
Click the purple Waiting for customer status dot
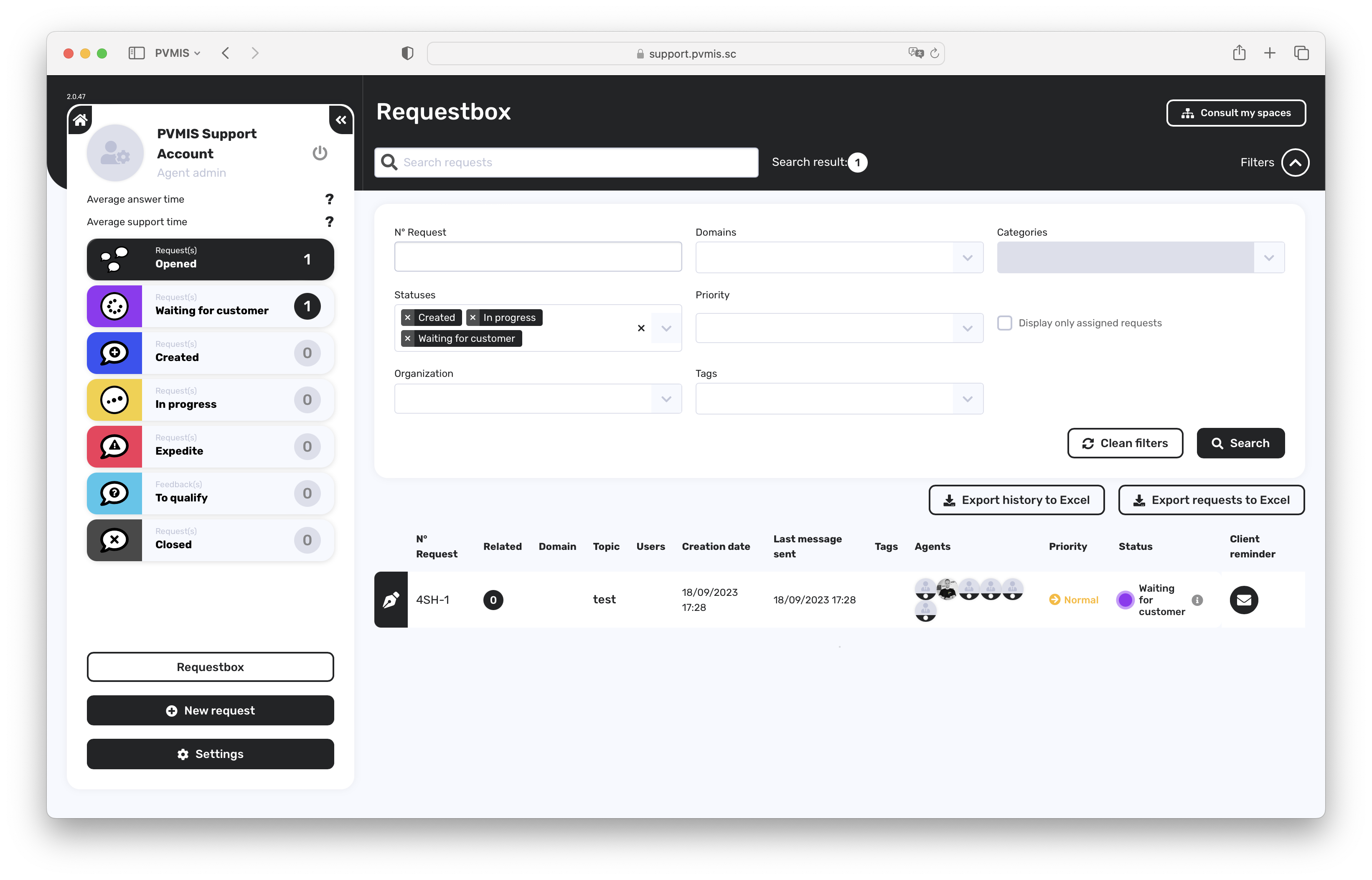[x=1125, y=600]
